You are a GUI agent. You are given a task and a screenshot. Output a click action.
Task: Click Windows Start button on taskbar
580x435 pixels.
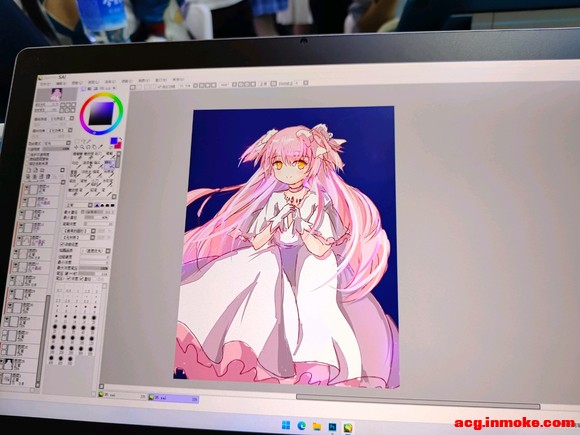click(286, 425)
